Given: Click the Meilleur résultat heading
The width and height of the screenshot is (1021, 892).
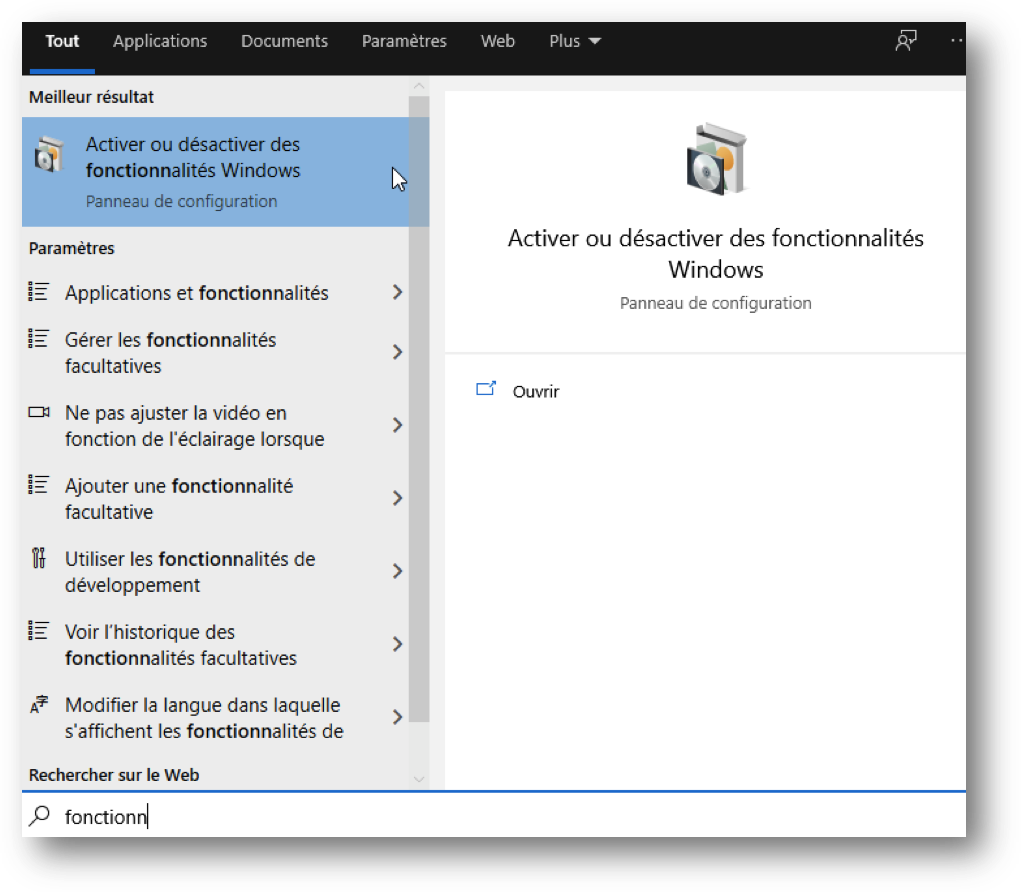Looking at the screenshot, I should point(91,97).
